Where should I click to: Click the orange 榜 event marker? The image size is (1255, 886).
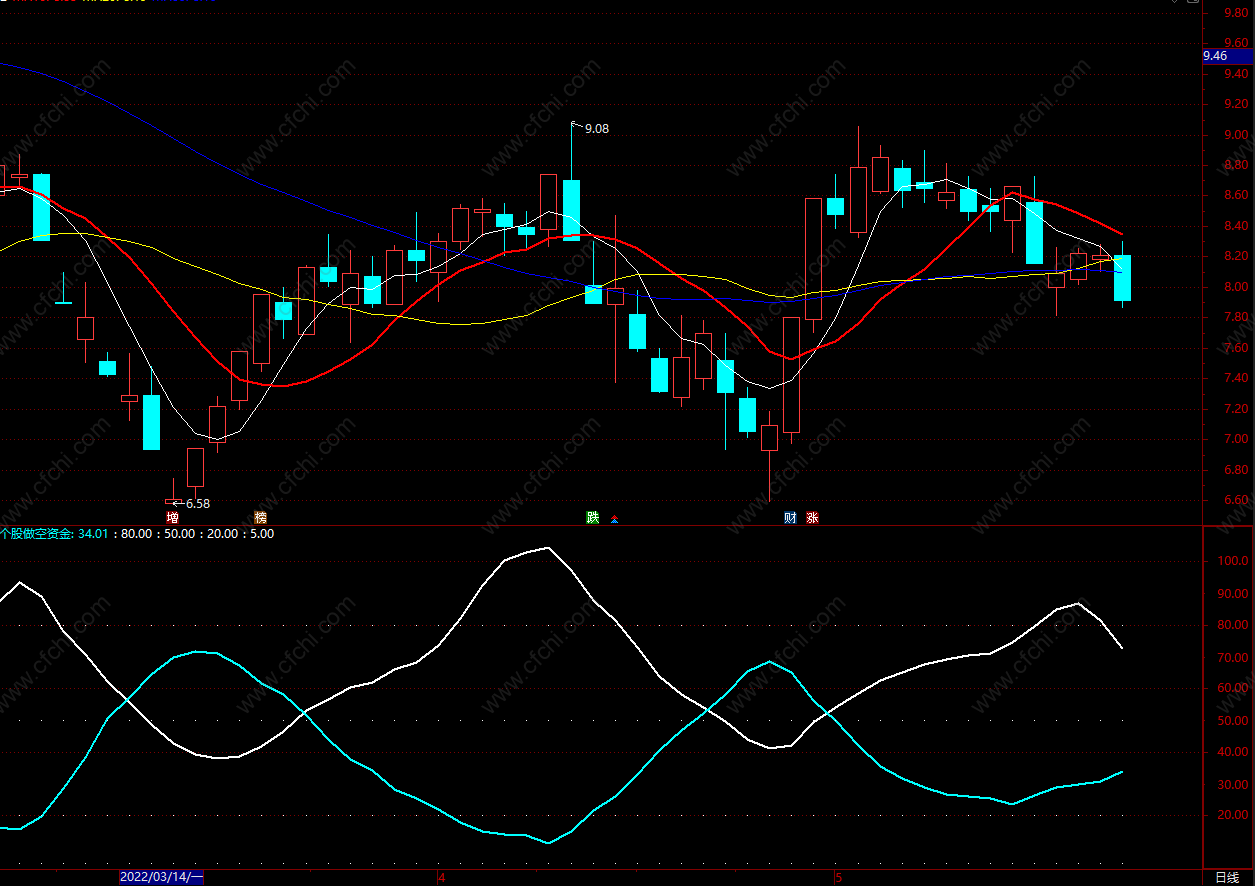pos(261,518)
